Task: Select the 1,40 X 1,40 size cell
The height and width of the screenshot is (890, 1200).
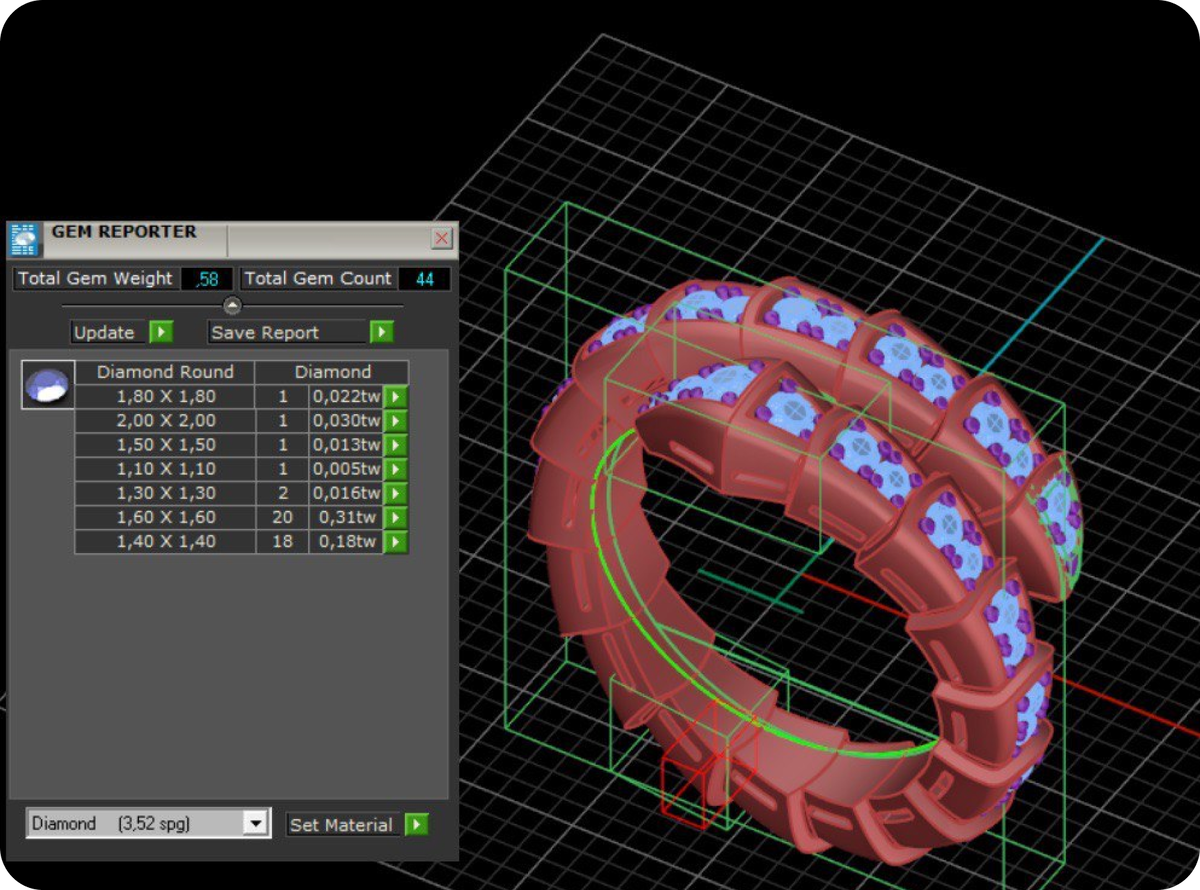Action: (x=165, y=542)
